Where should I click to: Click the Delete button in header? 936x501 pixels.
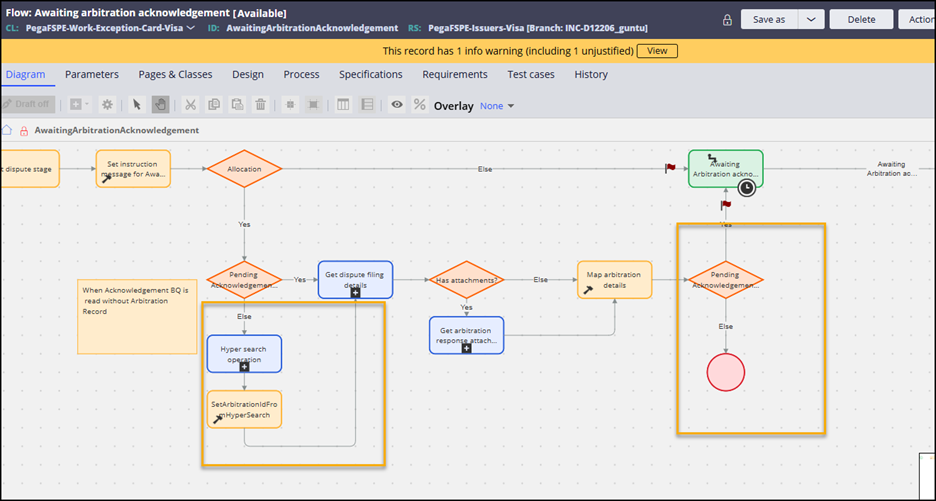tap(861, 19)
